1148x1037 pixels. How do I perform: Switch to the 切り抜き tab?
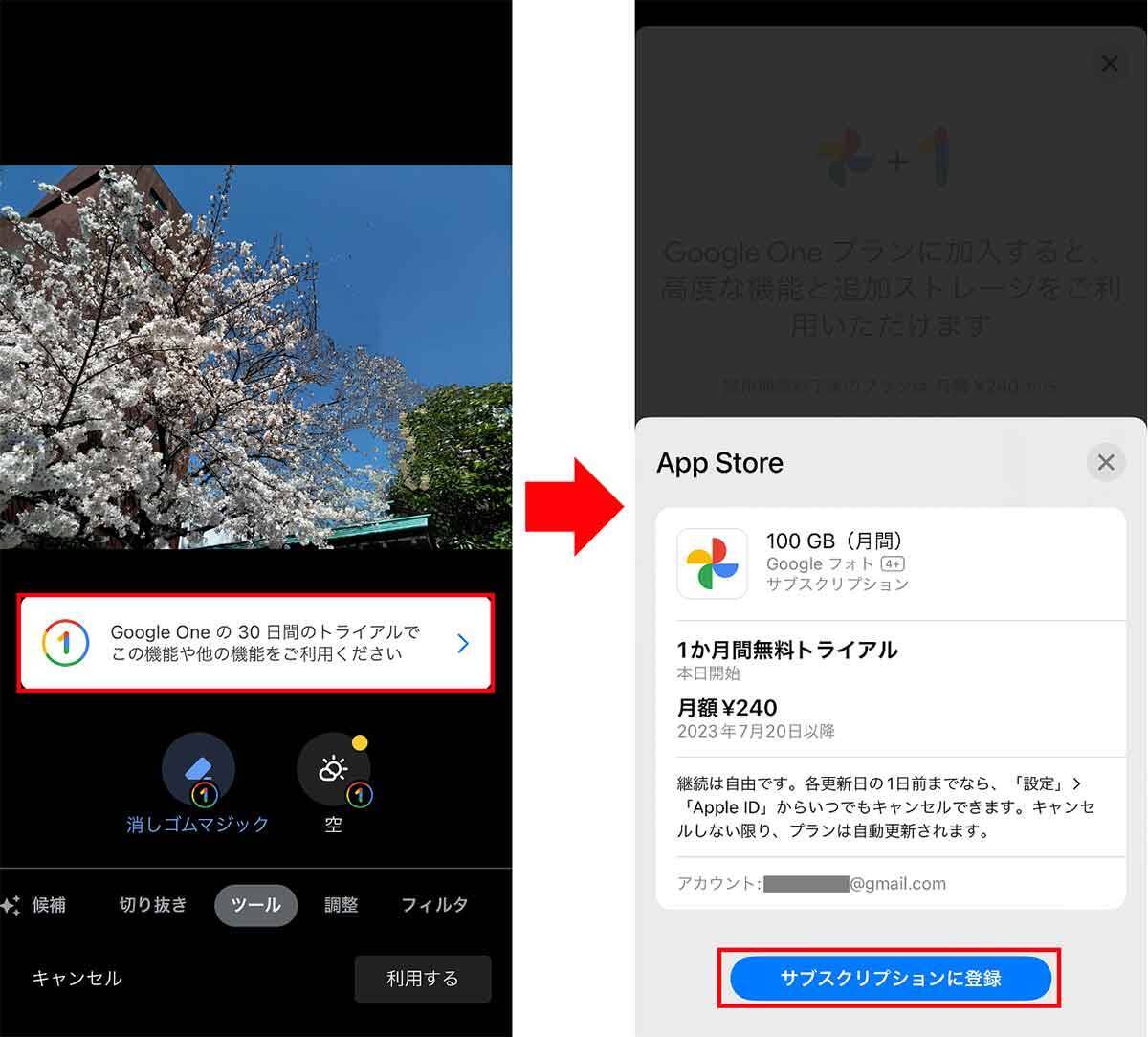tap(153, 905)
